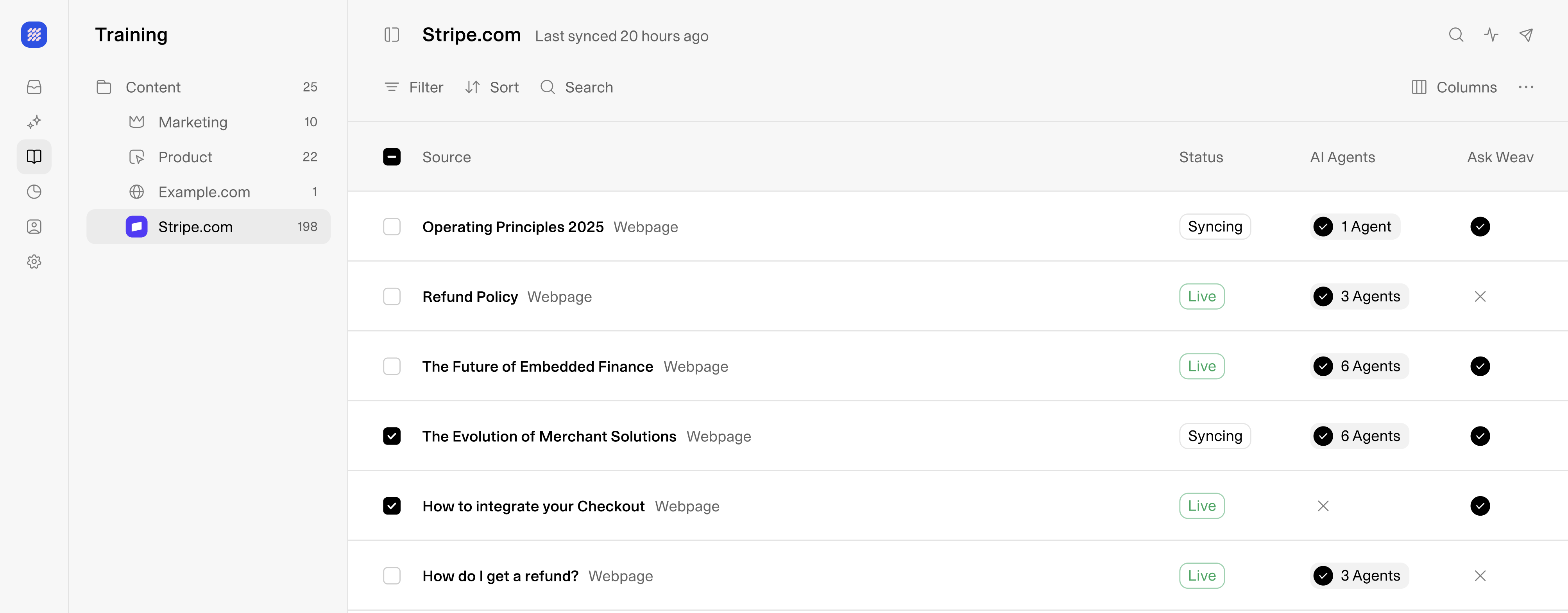Click the paper plane send icon

tap(1525, 35)
